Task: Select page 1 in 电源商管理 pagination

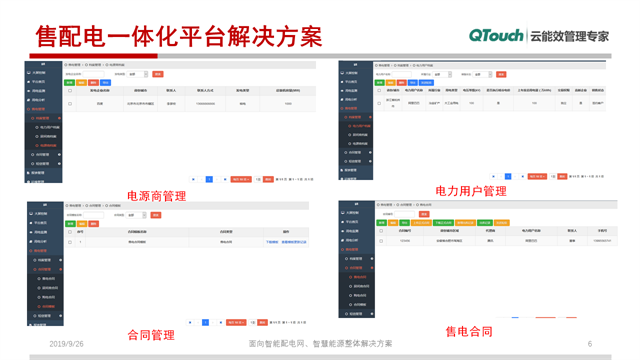Action: tap(209, 179)
